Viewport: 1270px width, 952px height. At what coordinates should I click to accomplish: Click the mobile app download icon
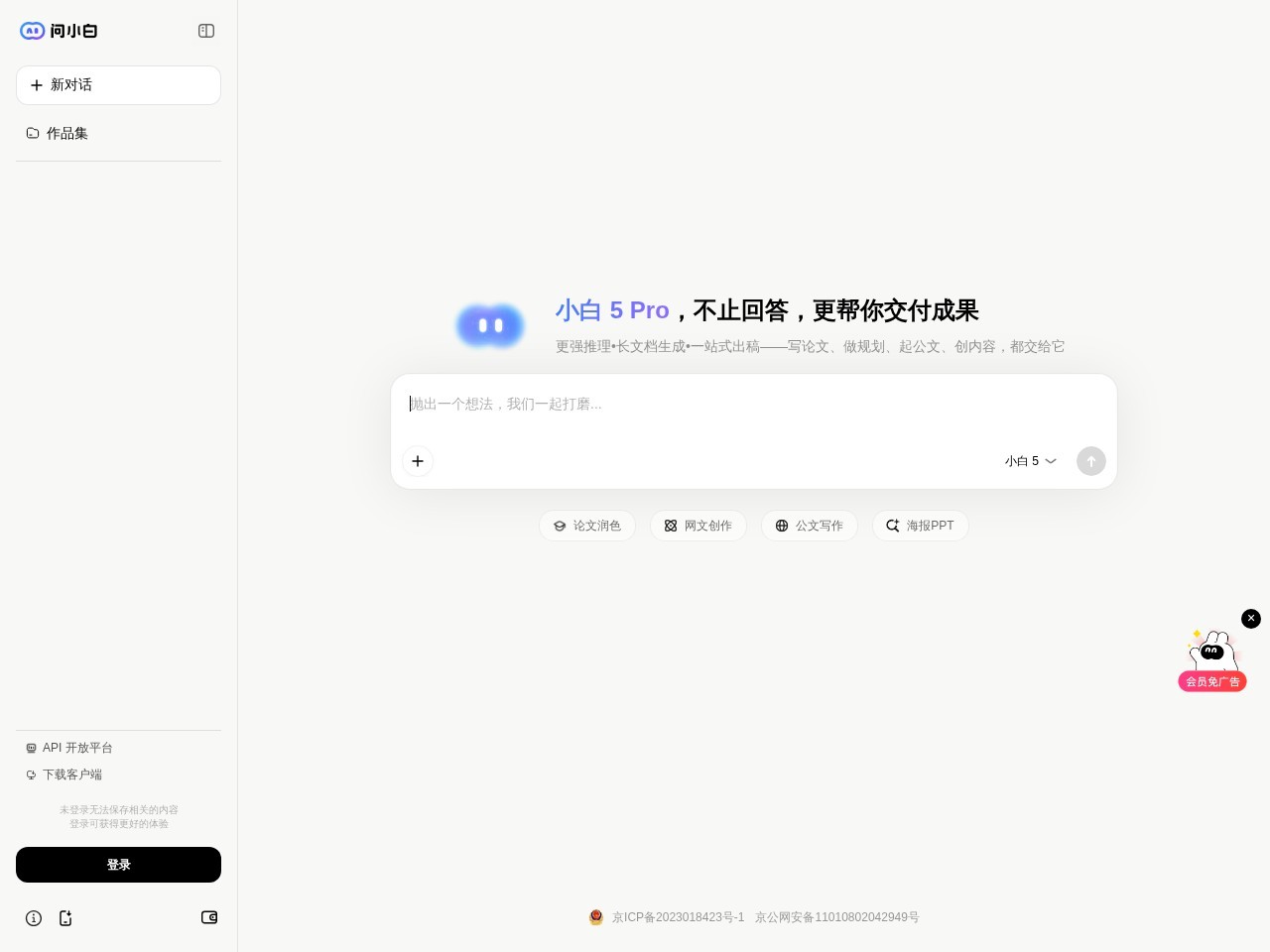pyautogui.click(x=65, y=918)
